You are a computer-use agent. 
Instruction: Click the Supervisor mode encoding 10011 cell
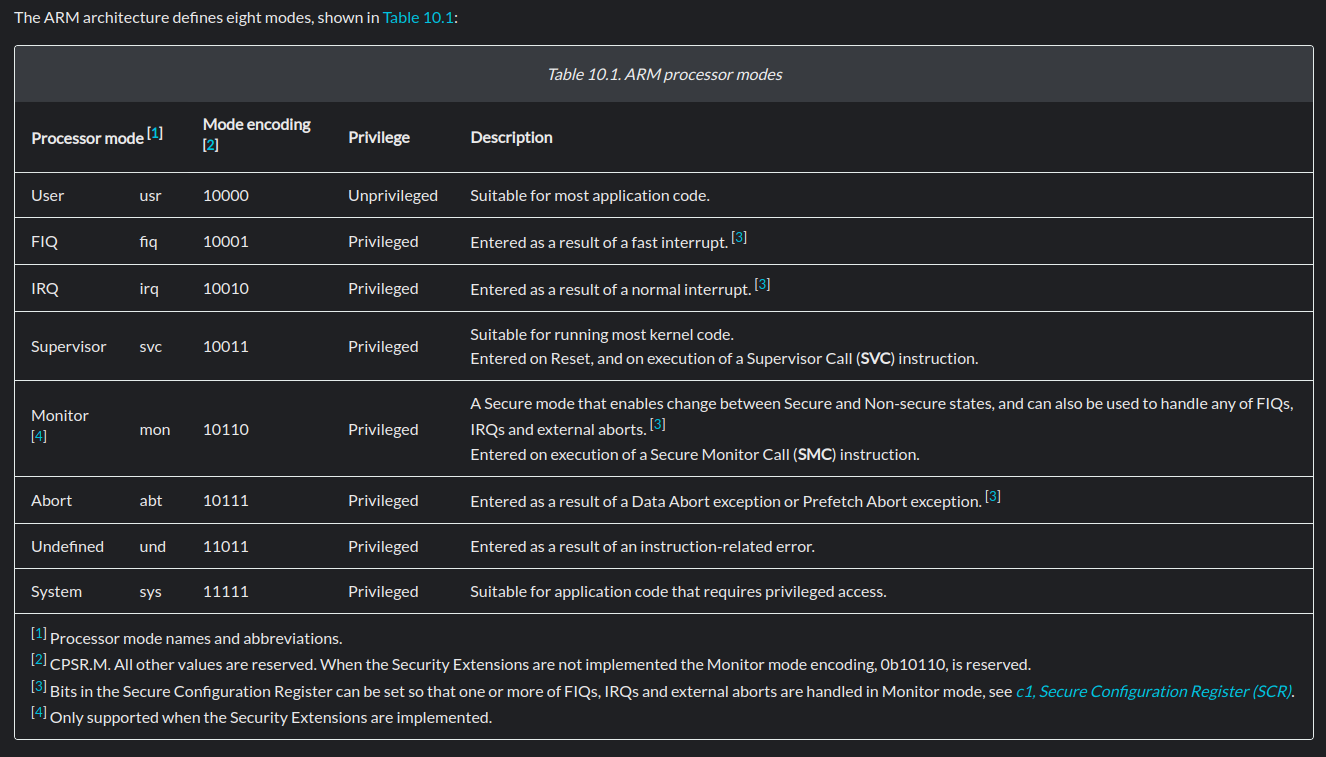(x=226, y=346)
